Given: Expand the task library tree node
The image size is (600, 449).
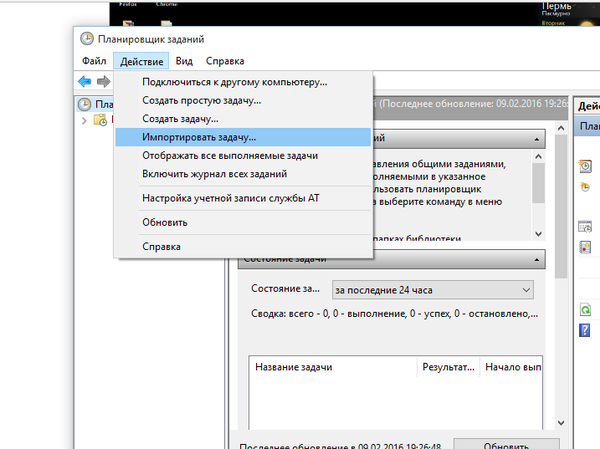Looking at the screenshot, I should 86,120.
